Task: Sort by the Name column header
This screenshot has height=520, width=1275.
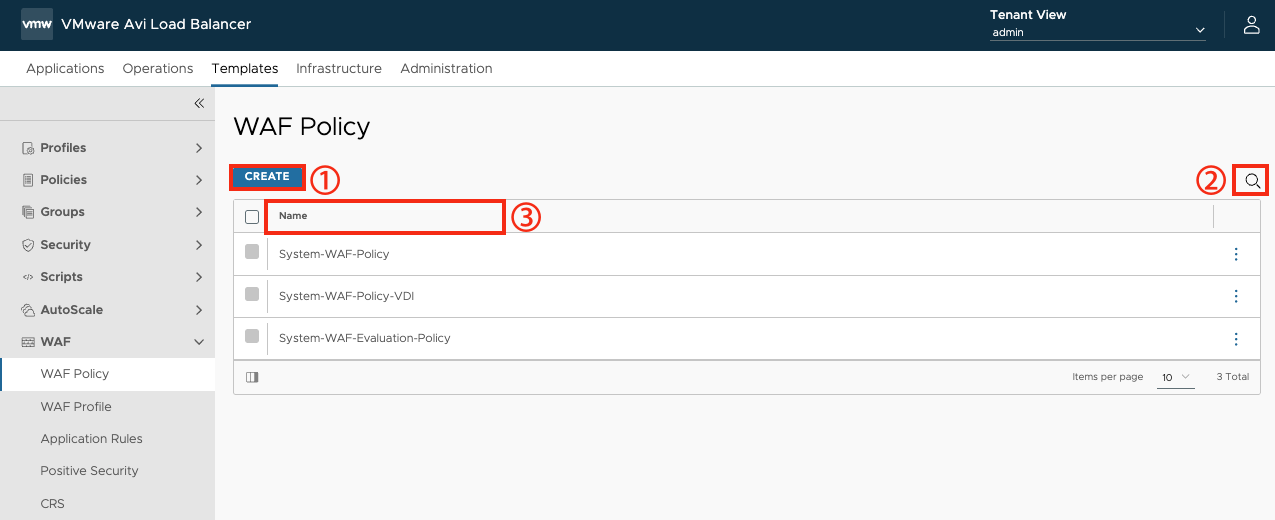Action: tap(293, 216)
